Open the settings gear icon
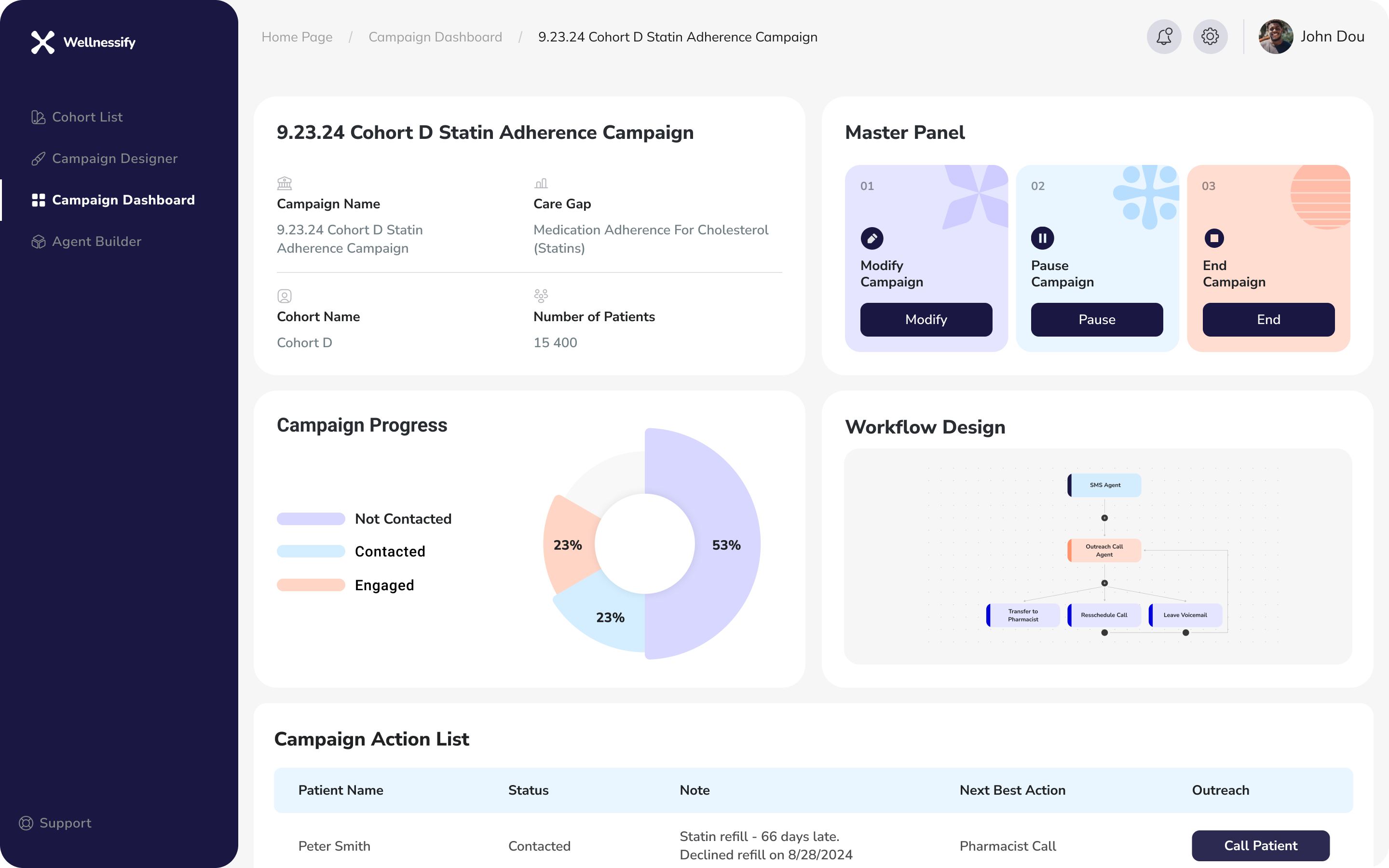 pyautogui.click(x=1211, y=36)
